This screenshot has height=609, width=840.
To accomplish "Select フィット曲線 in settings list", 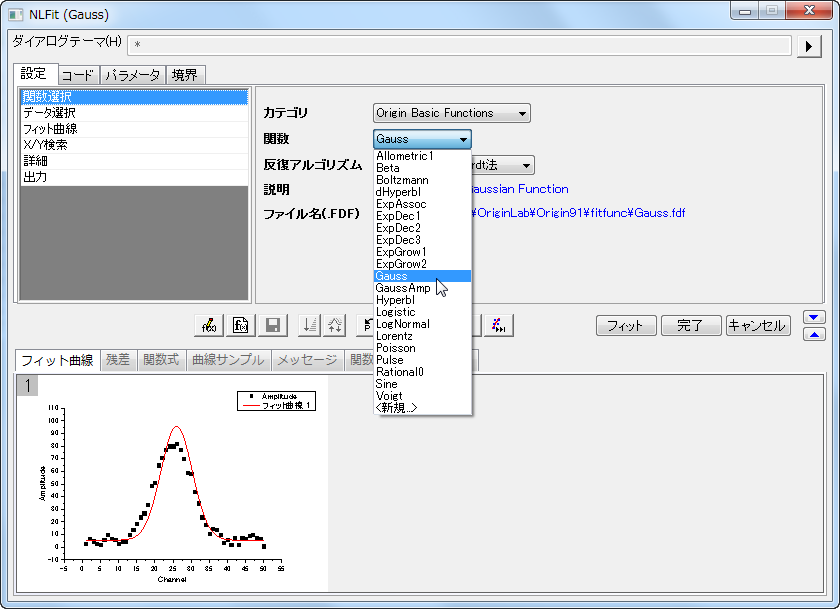I will (134, 129).
